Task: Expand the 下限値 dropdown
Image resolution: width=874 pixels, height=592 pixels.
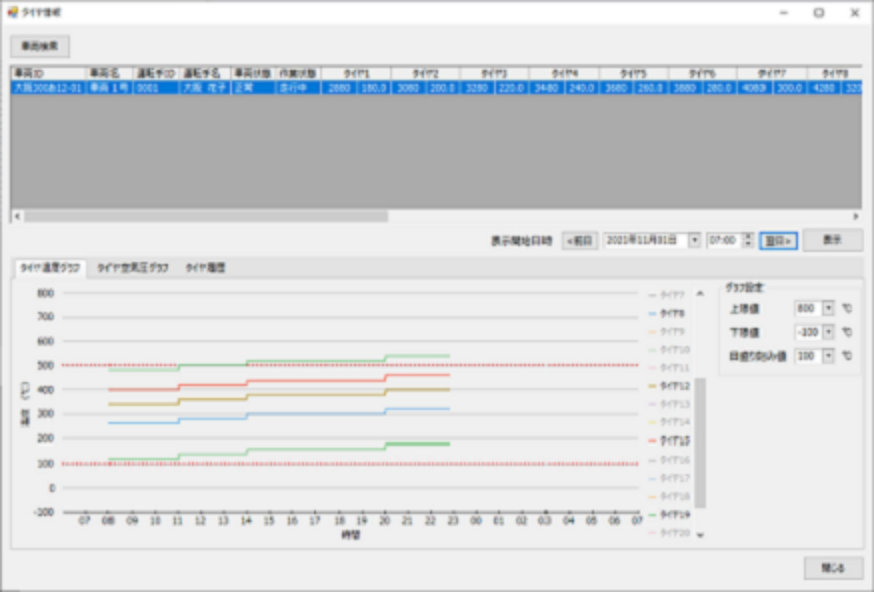Action: (x=828, y=332)
